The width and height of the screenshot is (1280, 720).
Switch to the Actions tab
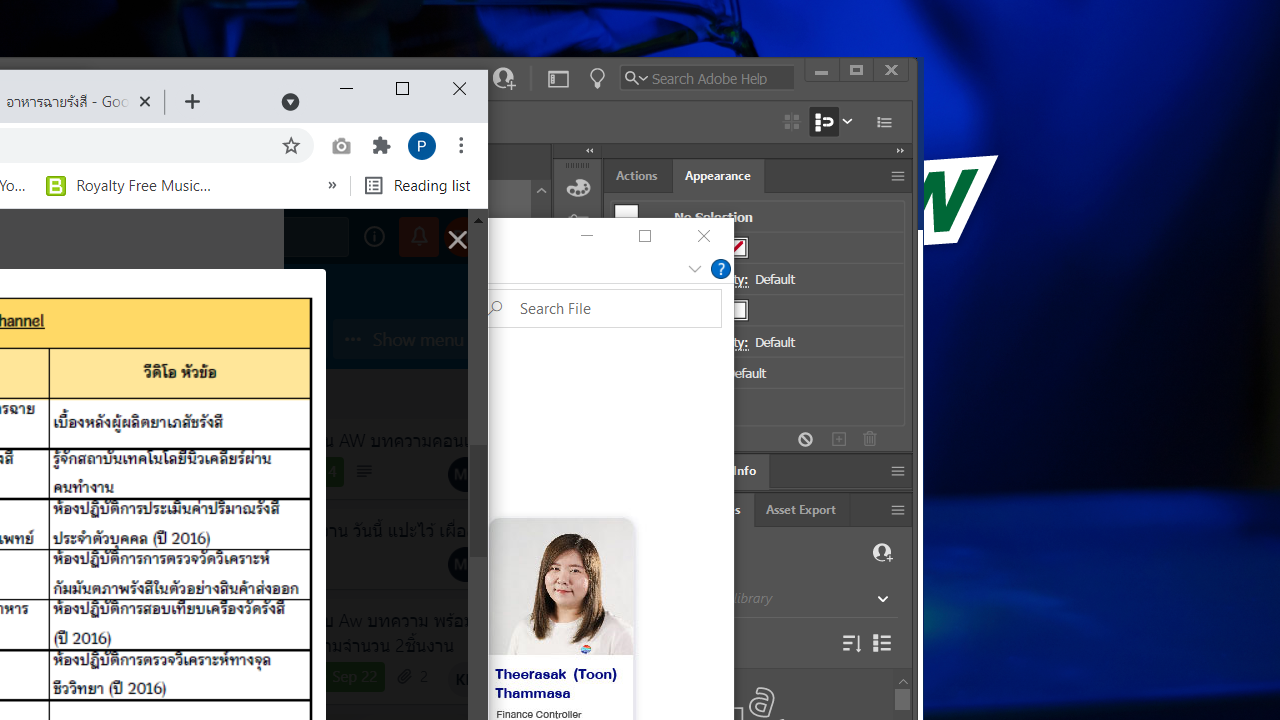pyautogui.click(x=637, y=176)
